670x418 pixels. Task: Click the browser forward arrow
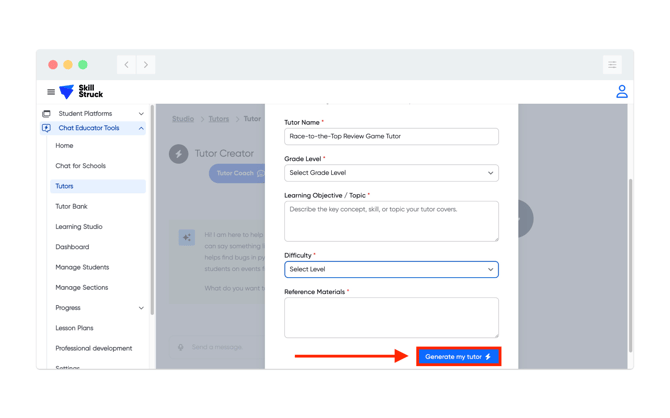pyautogui.click(x=145, y=65)
